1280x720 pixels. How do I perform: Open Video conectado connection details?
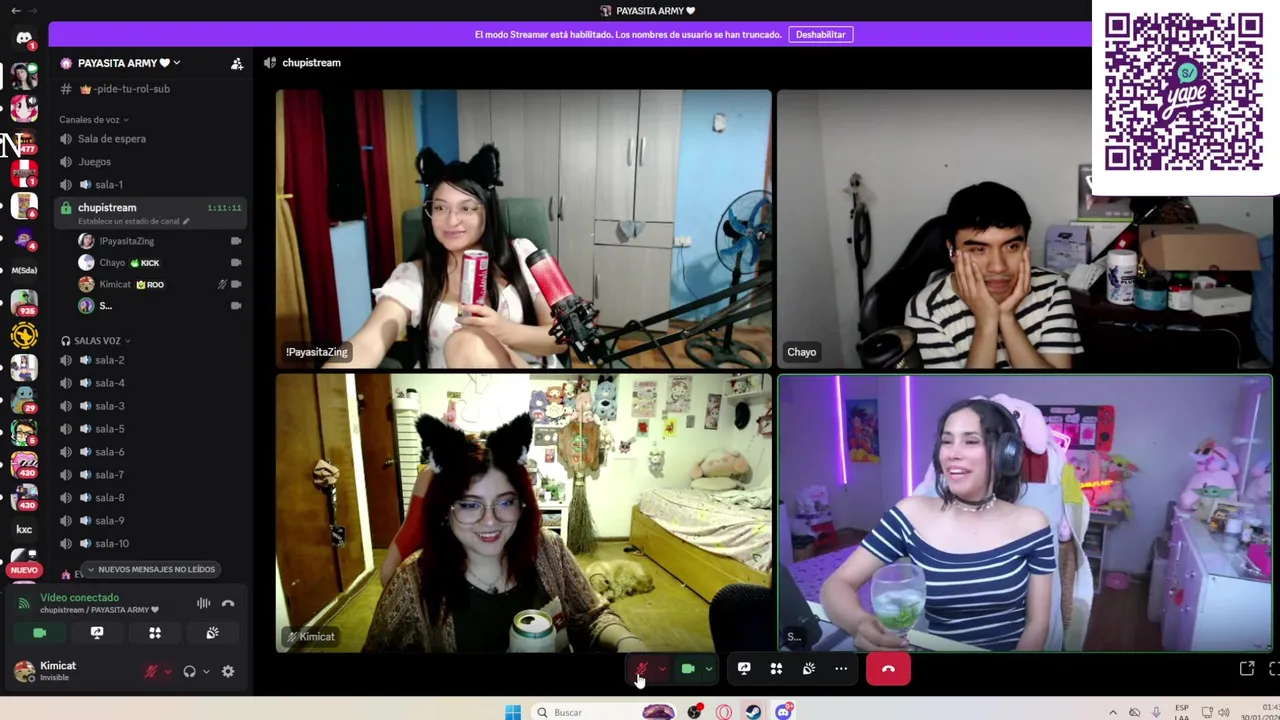[80, 598]
